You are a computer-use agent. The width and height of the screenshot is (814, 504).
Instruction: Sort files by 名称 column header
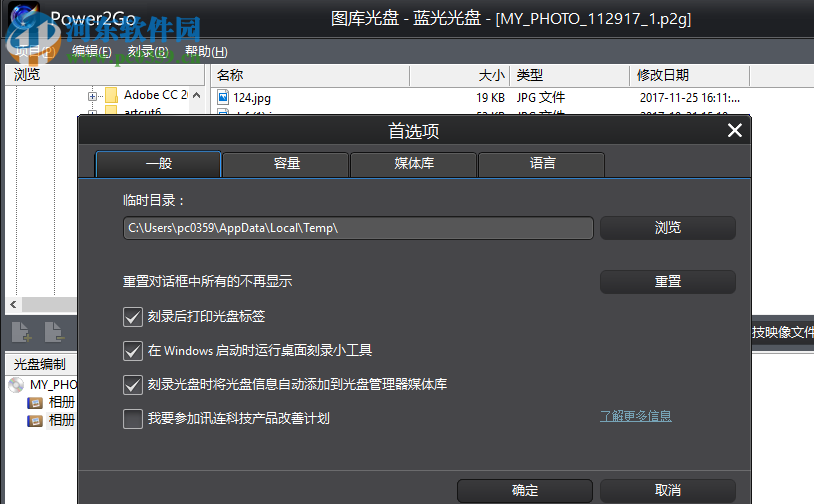pyautogui.click(x=310, y=75)
